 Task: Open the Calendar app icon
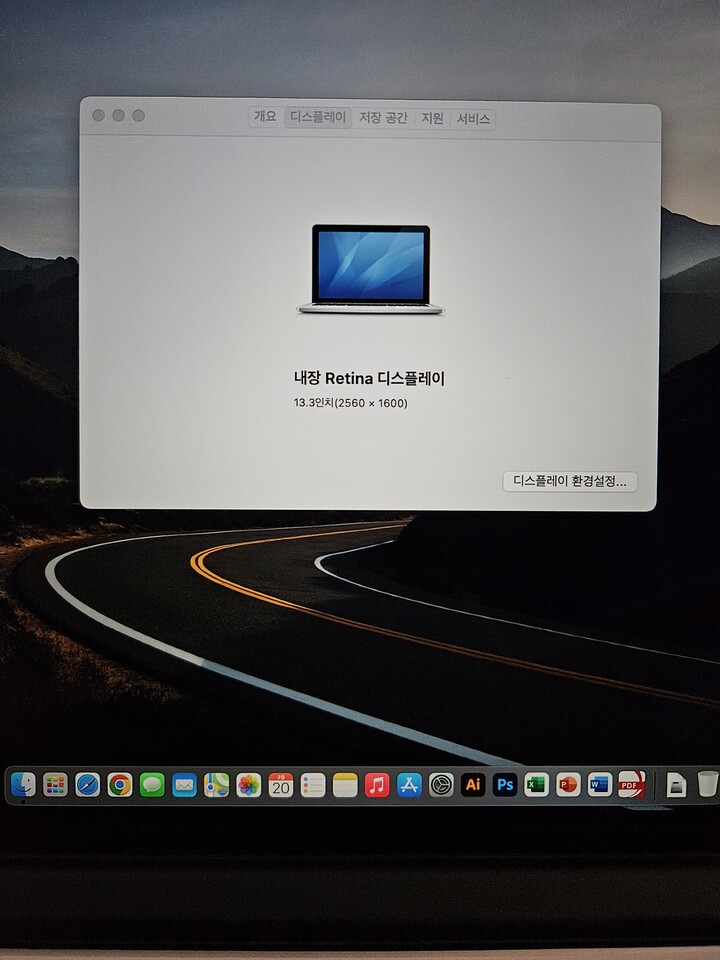(281, 785)
